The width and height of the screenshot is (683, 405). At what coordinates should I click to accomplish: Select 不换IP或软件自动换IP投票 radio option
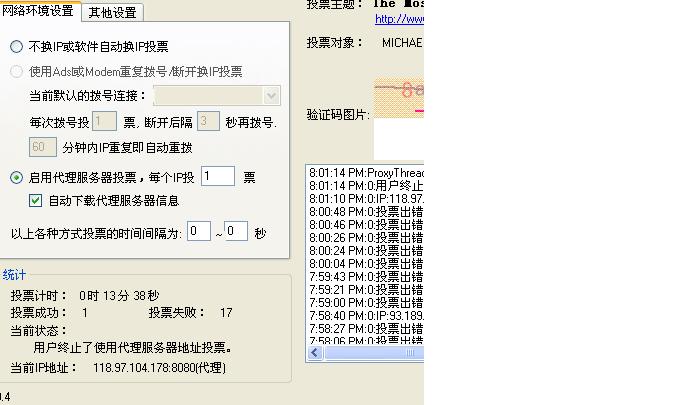17,47
